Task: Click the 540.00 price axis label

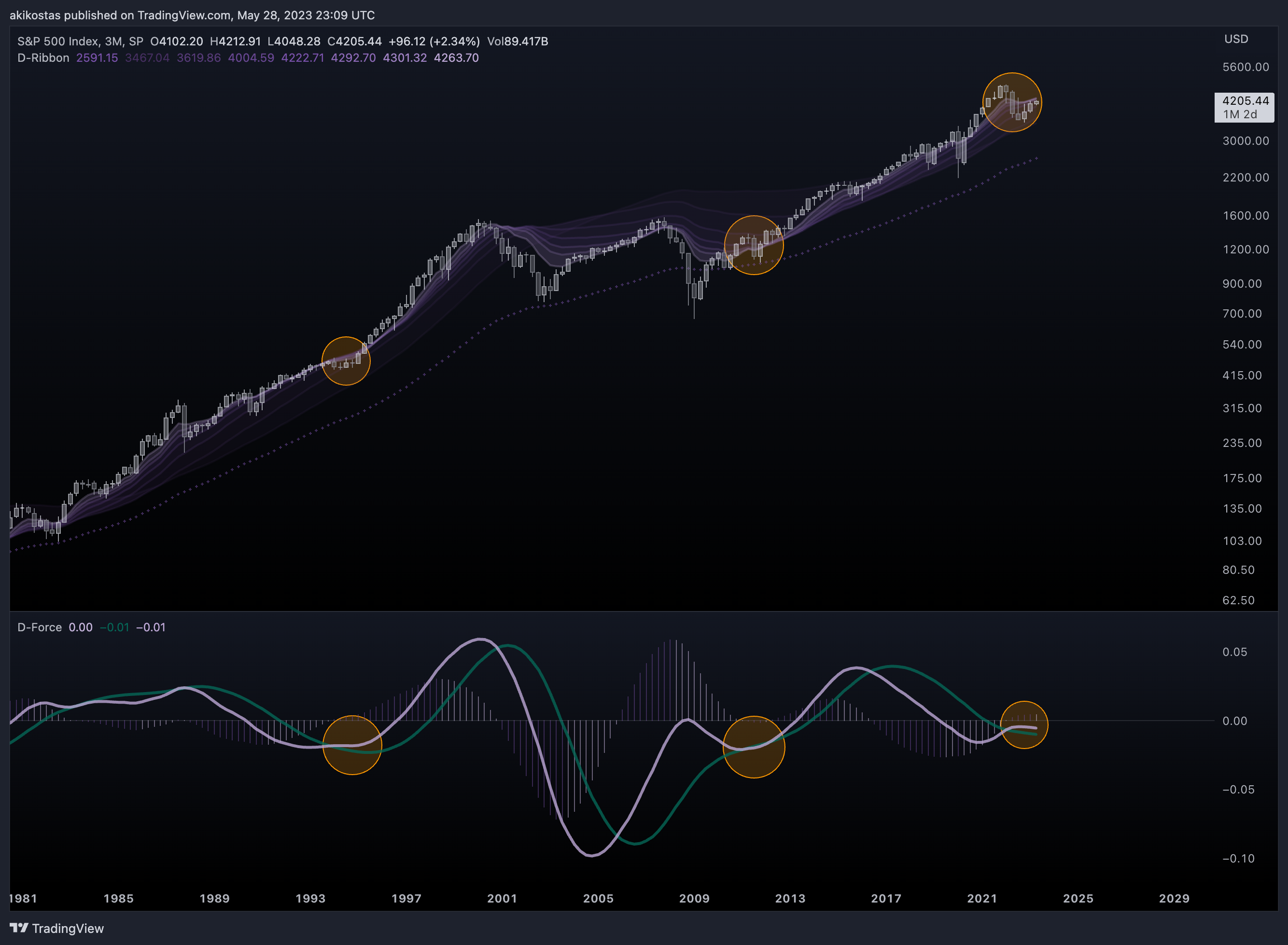Action: point(1242,345)
